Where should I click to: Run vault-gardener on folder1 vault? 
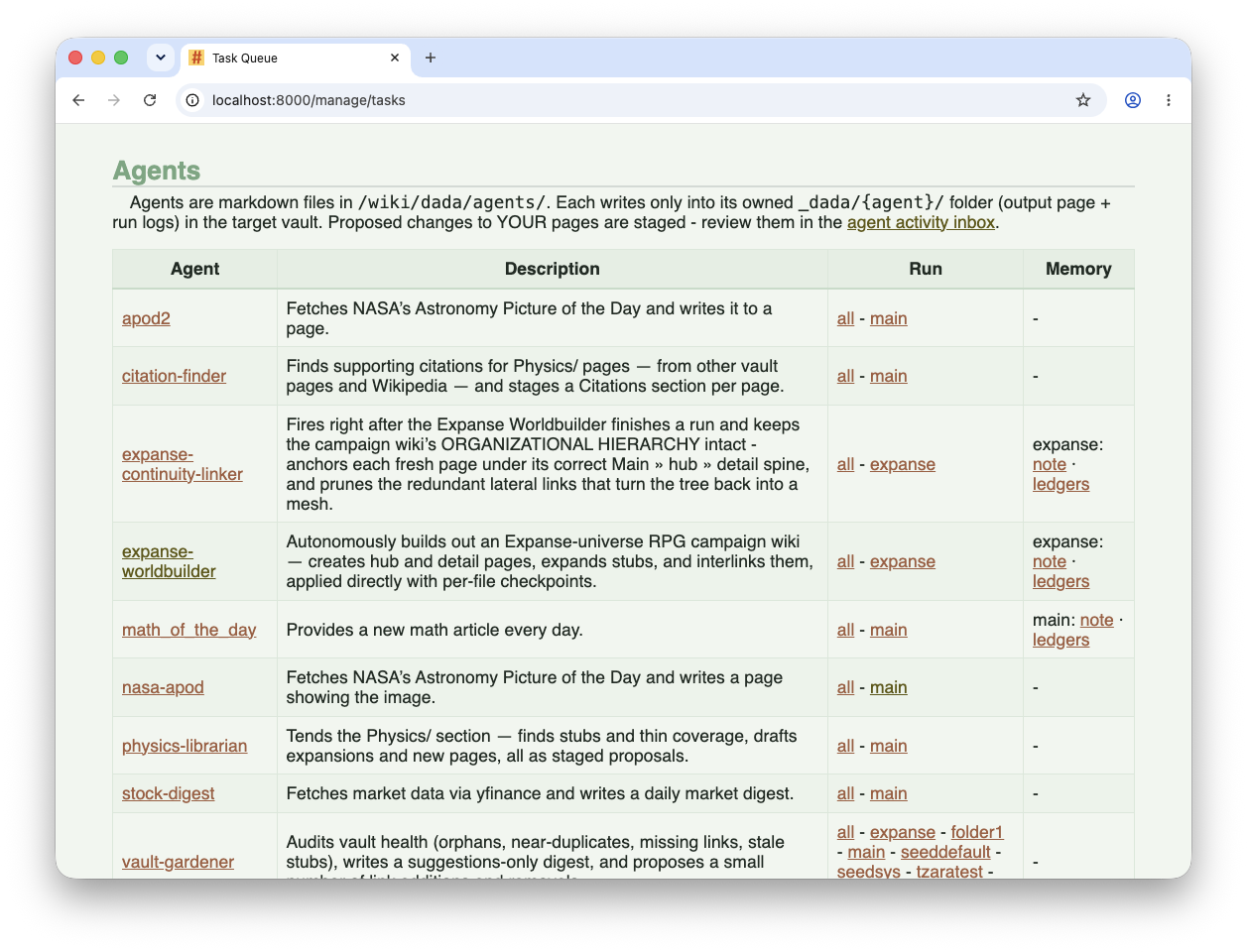pos(977,832)
